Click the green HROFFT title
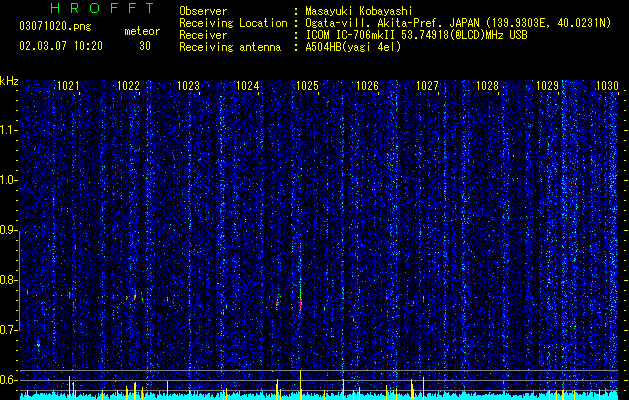Screen dimensions: 629x400 103,8
